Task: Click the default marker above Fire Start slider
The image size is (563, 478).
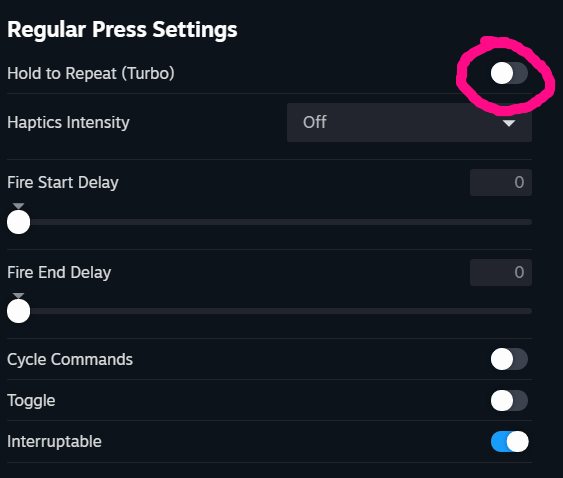Action: [x=19, y=206]
